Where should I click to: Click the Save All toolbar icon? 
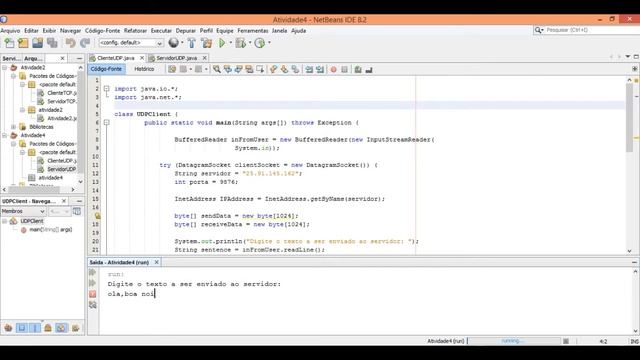coord(52,42)
